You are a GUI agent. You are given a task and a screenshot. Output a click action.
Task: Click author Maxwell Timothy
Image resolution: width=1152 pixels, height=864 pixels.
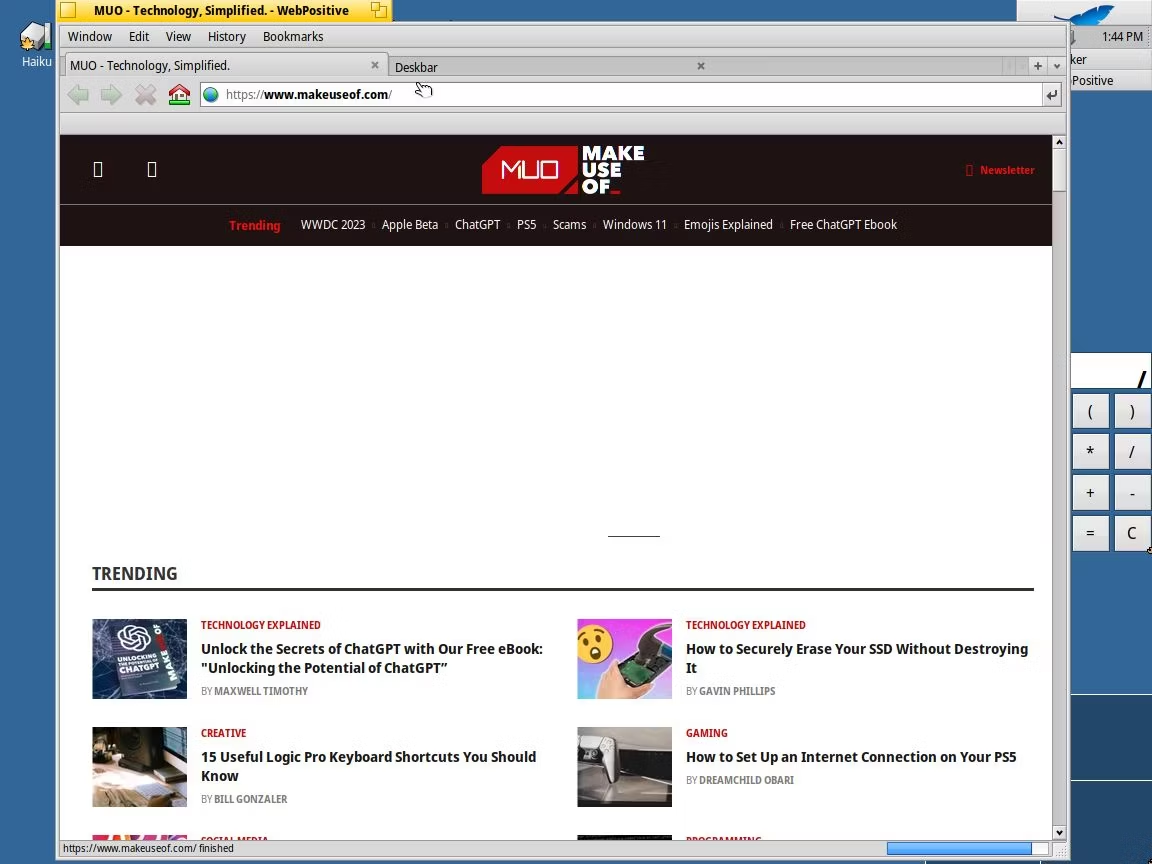(x=261, y=691)
